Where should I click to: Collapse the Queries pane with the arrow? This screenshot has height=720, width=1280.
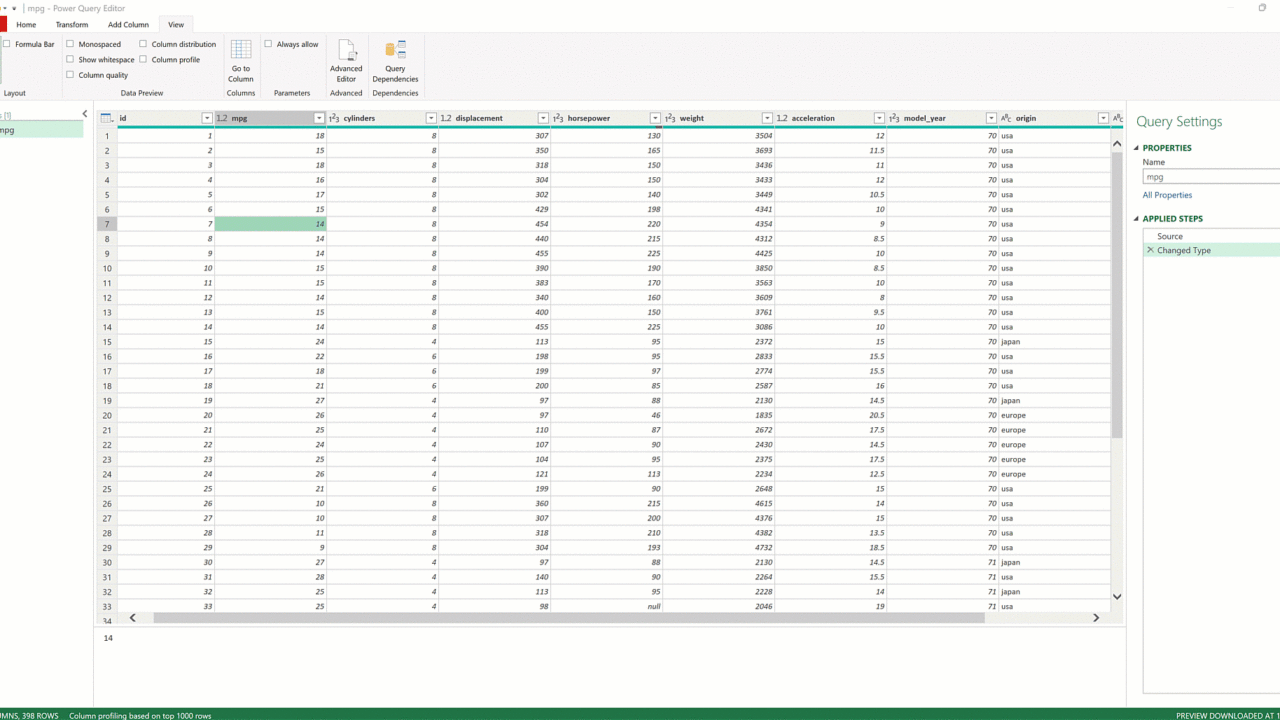click(85, 114)
